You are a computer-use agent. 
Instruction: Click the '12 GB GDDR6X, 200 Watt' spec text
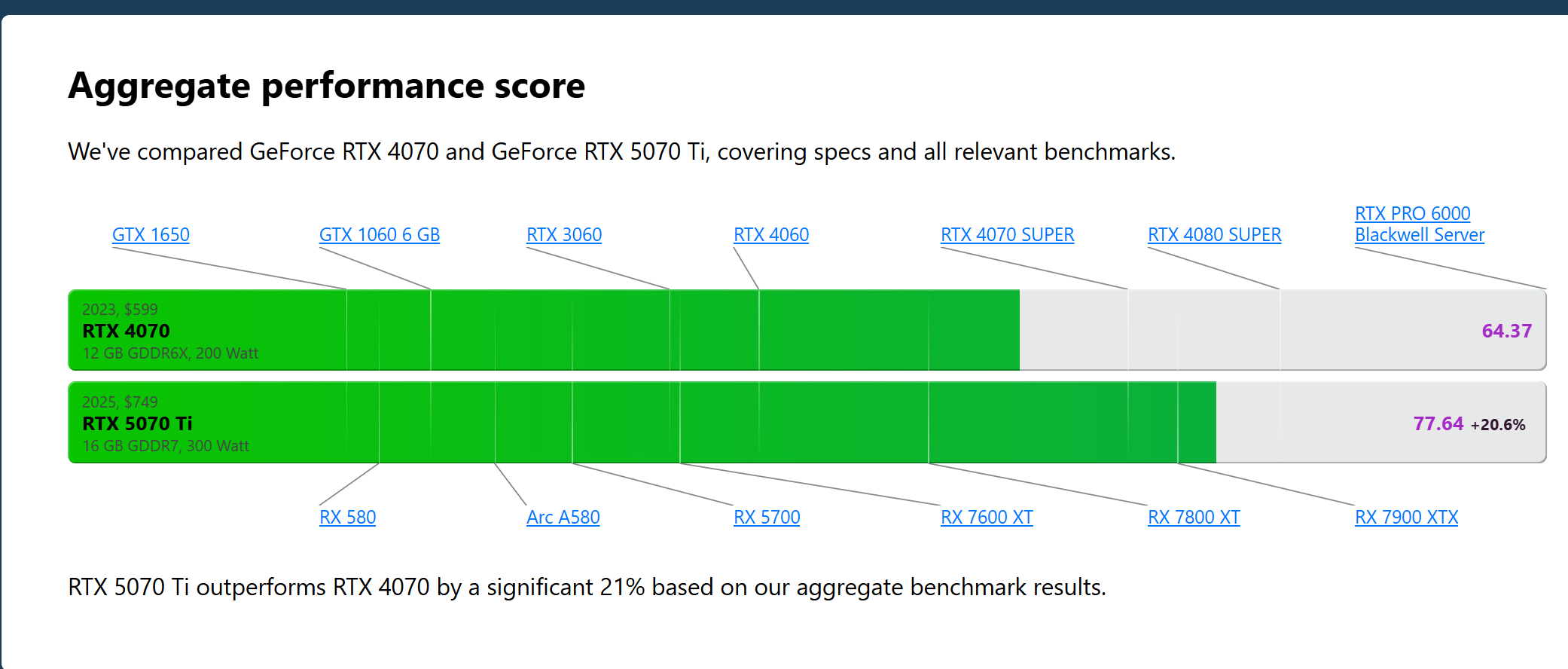click(x=170, y=353)
